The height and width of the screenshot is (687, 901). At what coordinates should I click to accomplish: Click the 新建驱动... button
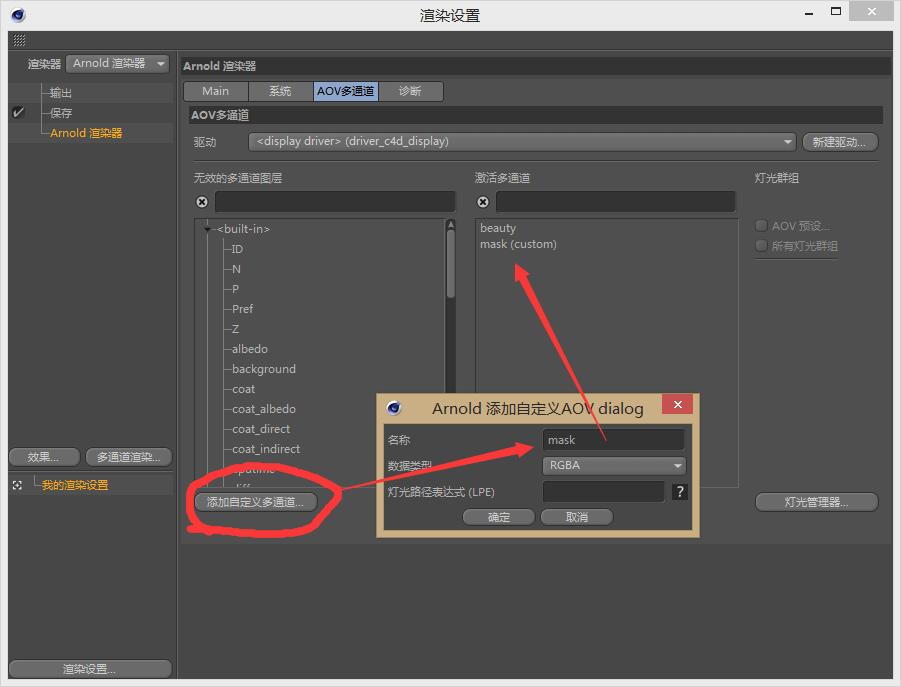coord(840,142)
